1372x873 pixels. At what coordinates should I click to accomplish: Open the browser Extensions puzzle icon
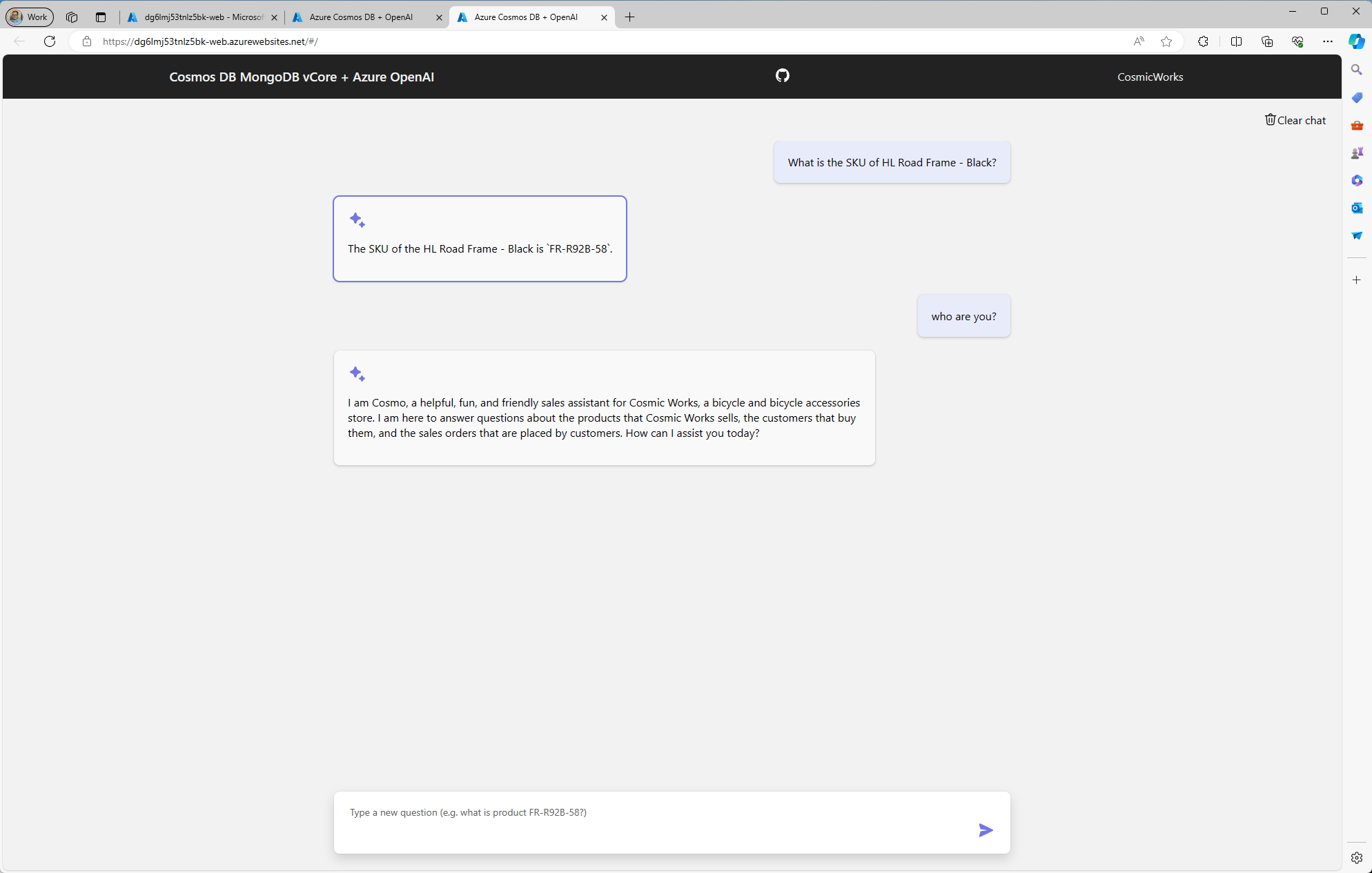tap(1203, 41)
